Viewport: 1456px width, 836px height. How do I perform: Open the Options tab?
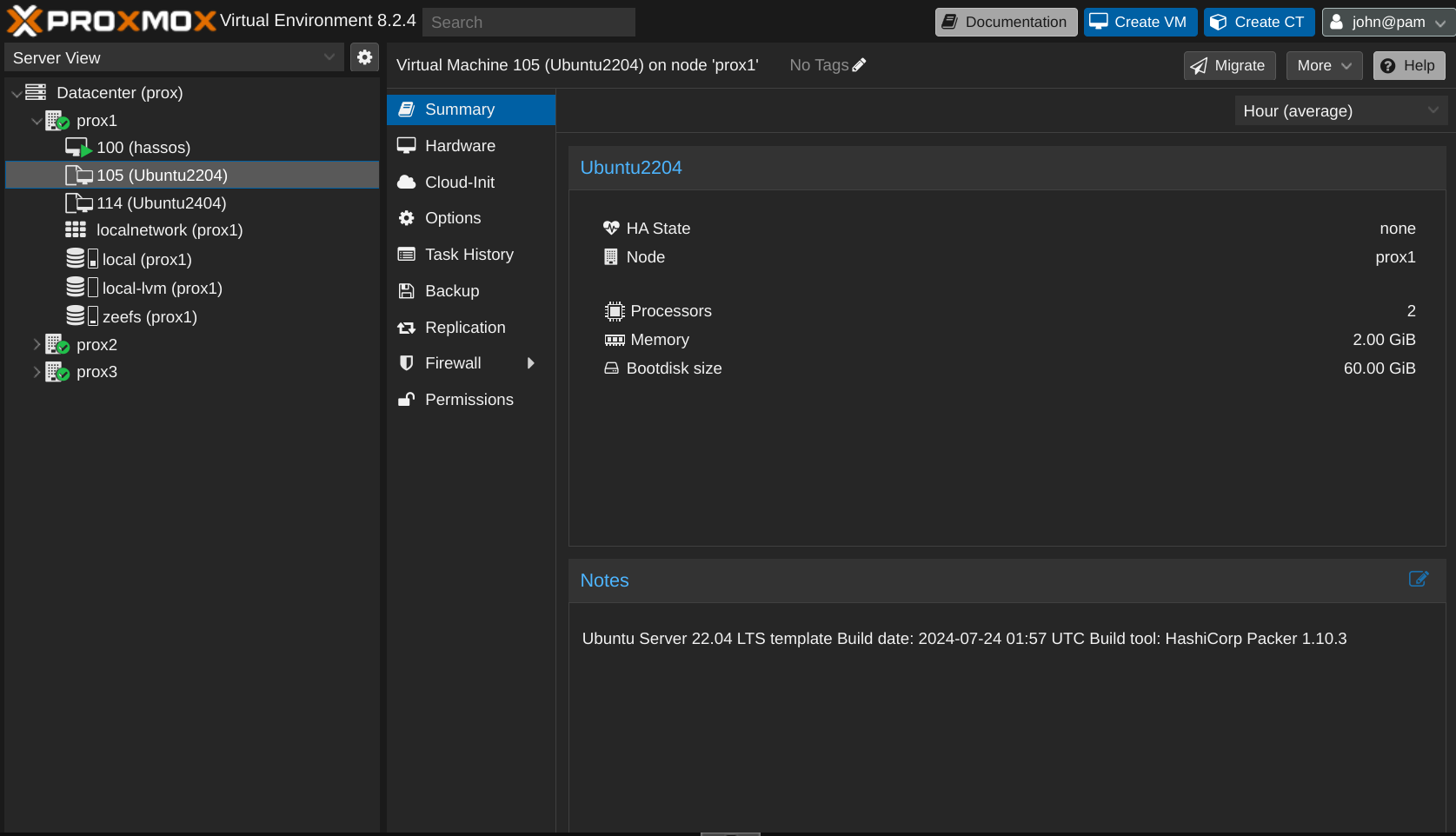[x=471, y=218]
